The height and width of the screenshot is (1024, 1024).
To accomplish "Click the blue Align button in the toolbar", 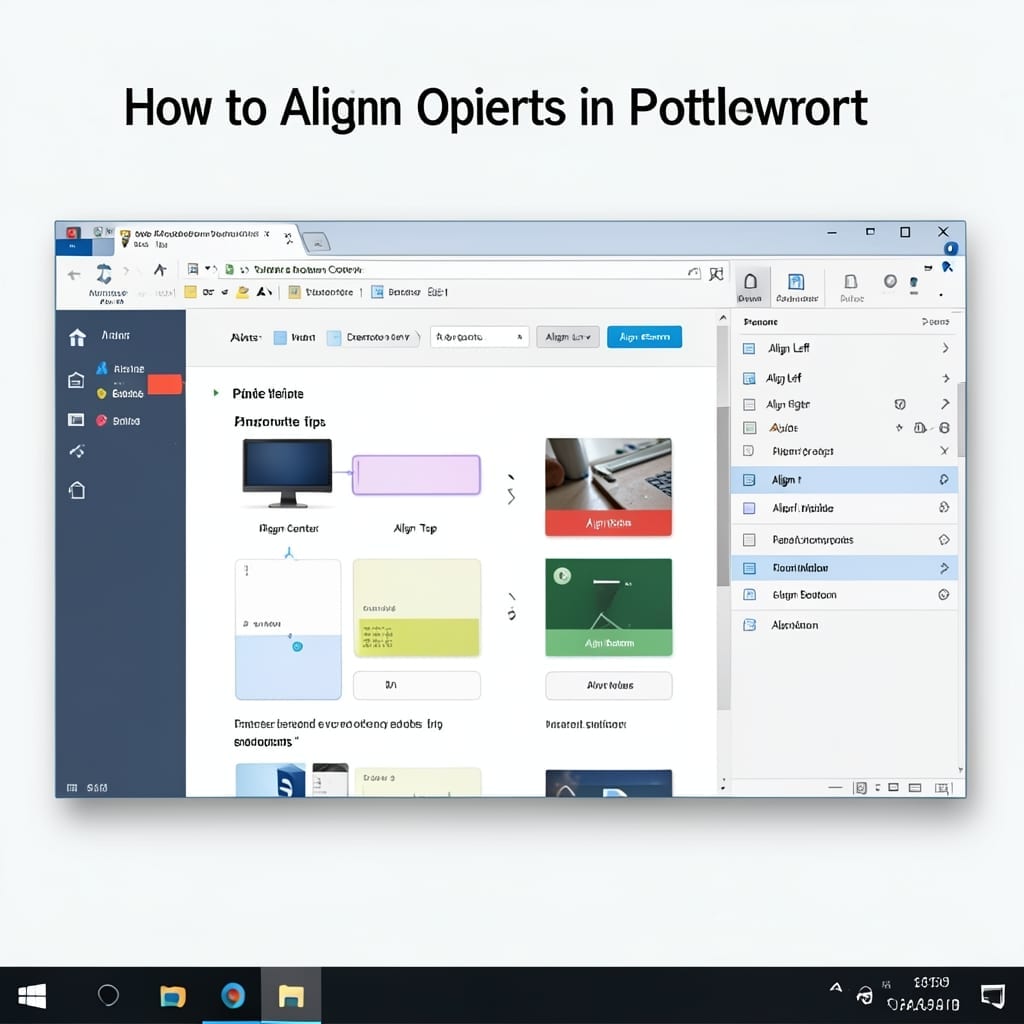I will click(x=644, y=337).
